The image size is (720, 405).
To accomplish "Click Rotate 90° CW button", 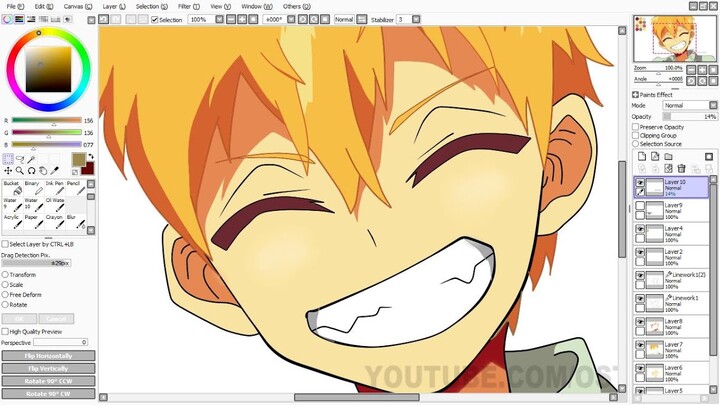I will click(x=48, y=394).
